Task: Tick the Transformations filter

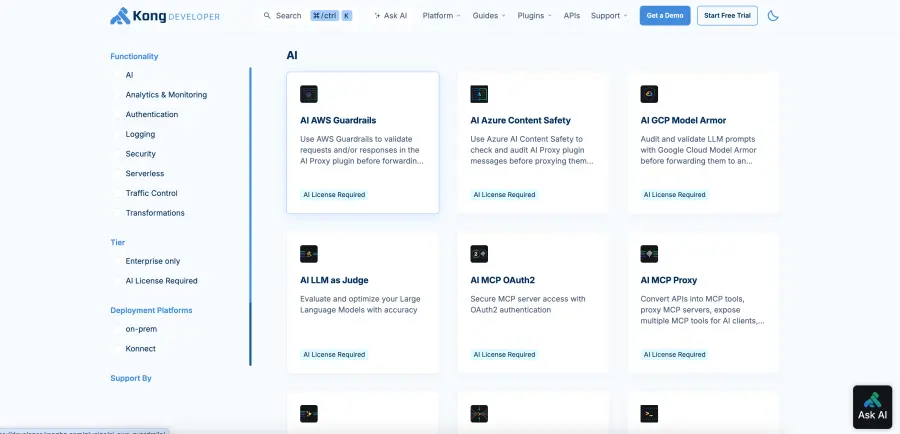Action: coord(117,213)
